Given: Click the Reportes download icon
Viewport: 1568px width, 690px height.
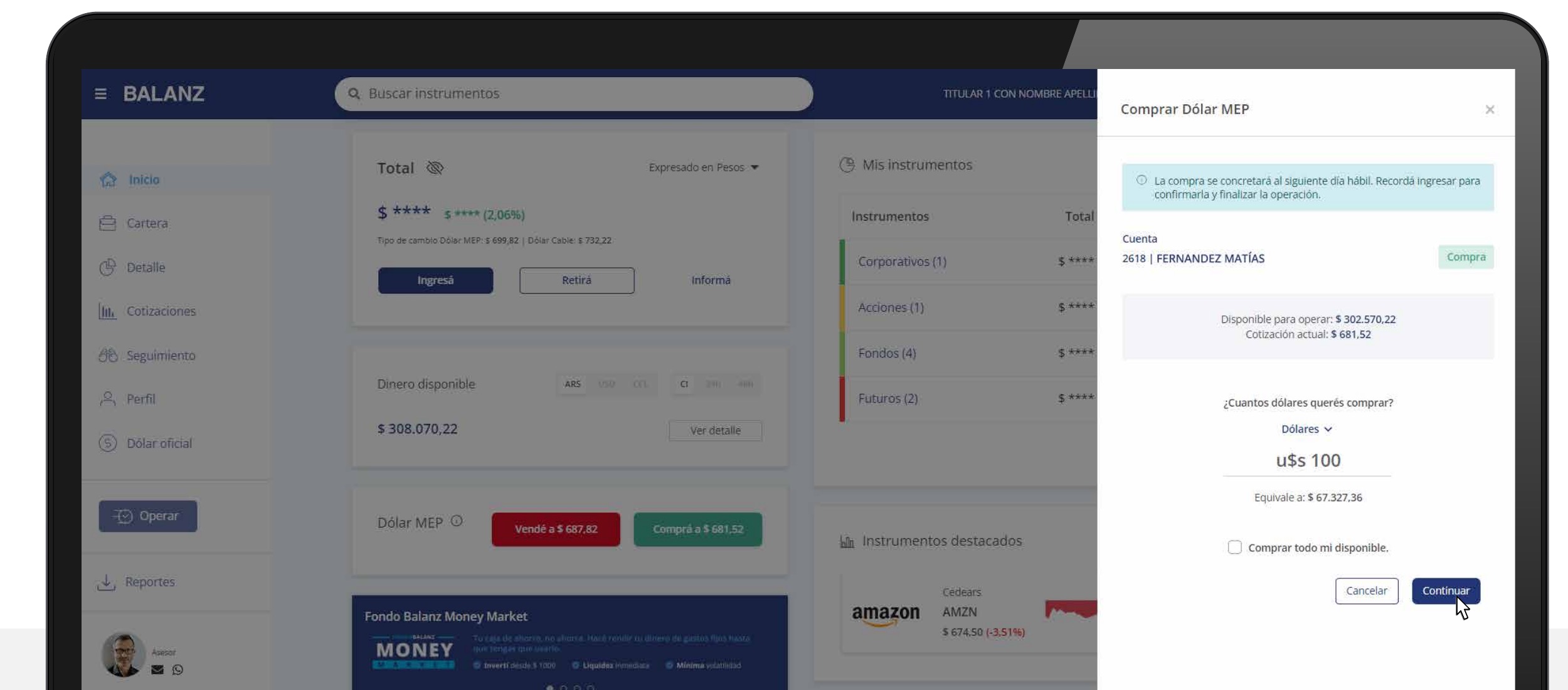Looking at the screenshot, I should [107, 582].
